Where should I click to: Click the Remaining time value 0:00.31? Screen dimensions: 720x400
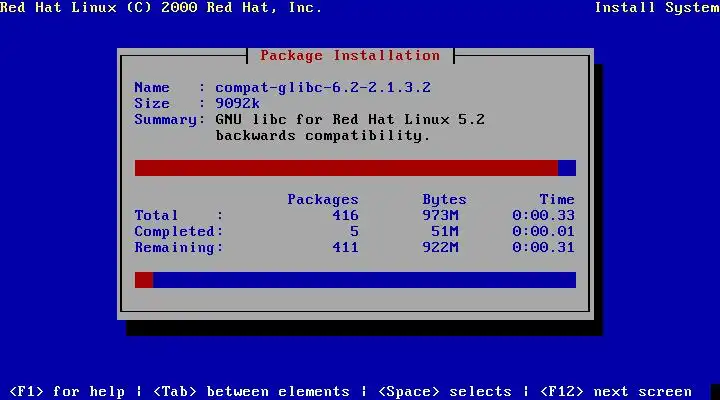coord(543,248)
